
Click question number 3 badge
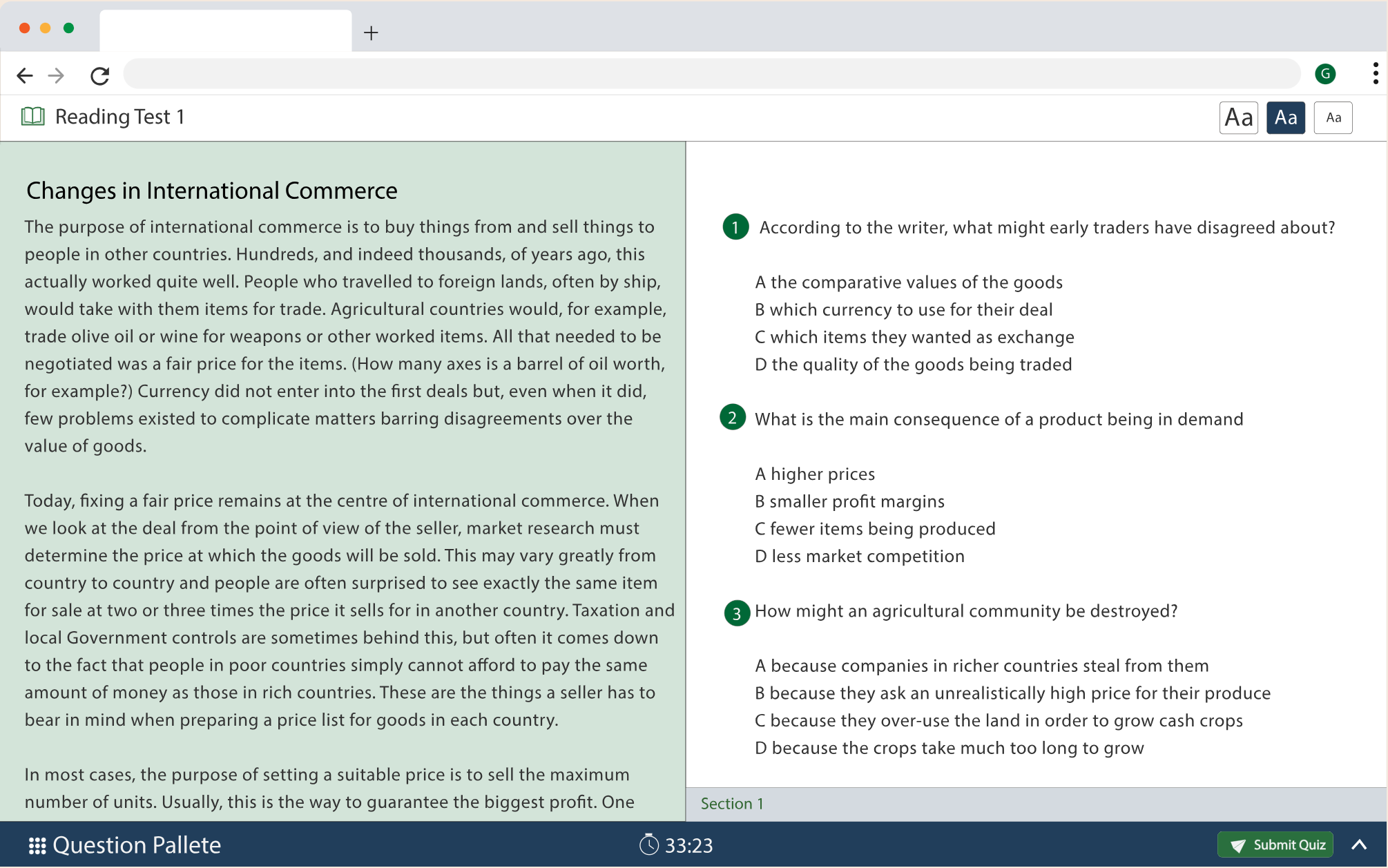pyautogui.click(x=736, y=613)
